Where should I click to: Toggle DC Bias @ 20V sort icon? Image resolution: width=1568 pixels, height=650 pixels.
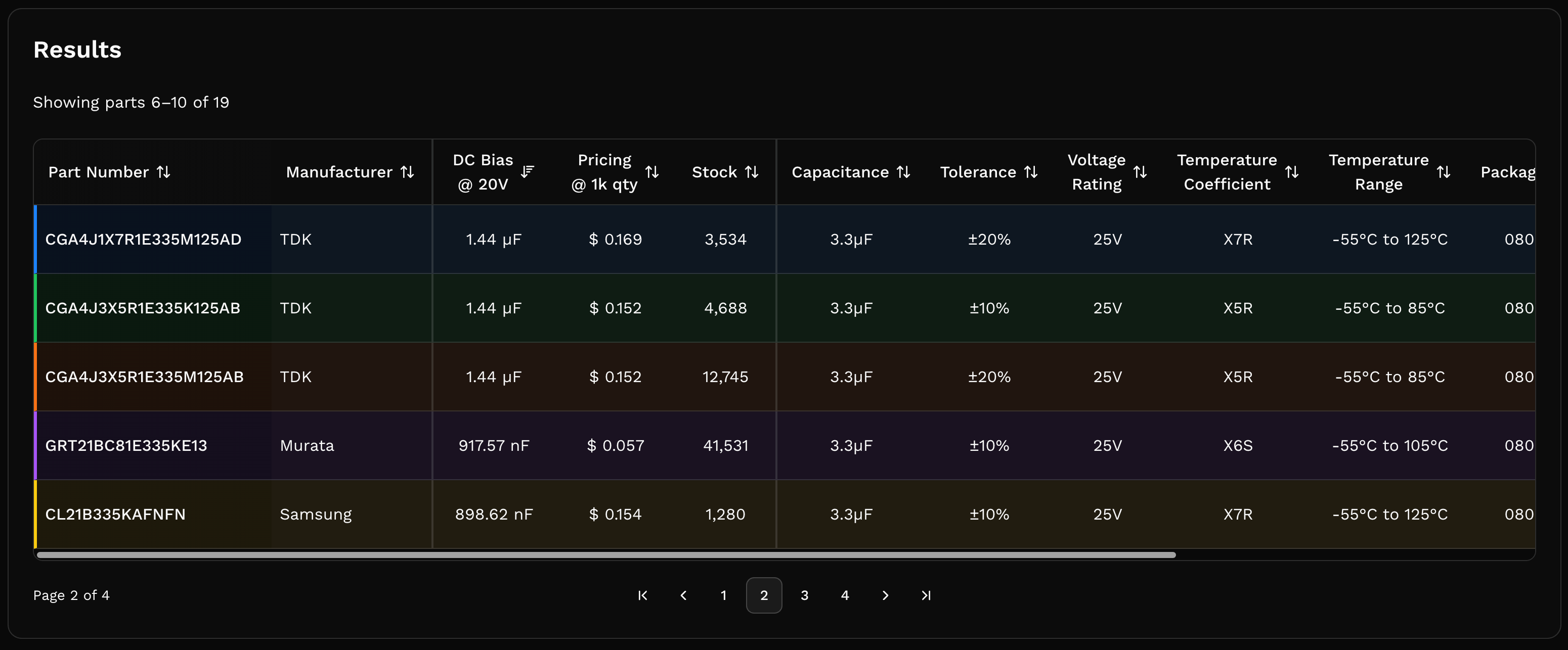point(527,172)
